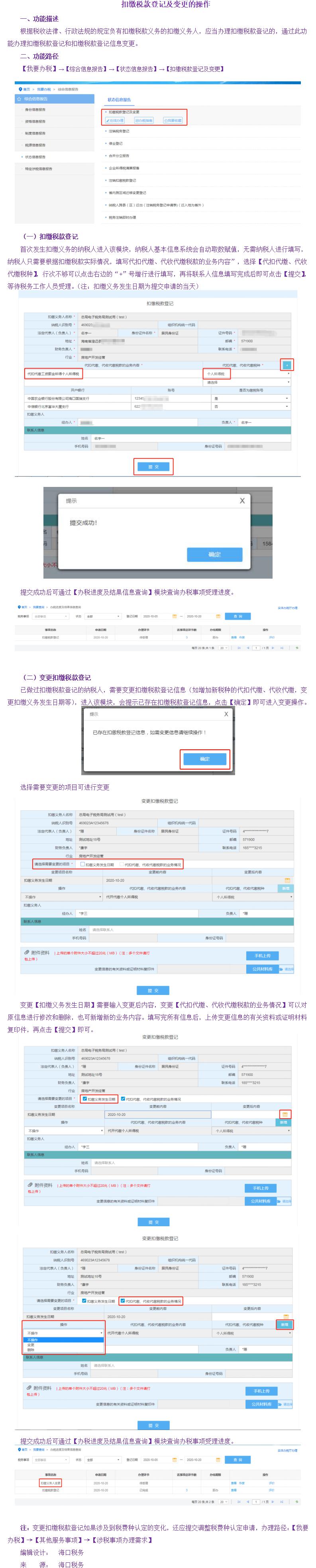
Task: Expand 是否为缴税账号 dropdown for 中国农业银行 row
Action: coord(287,398)
